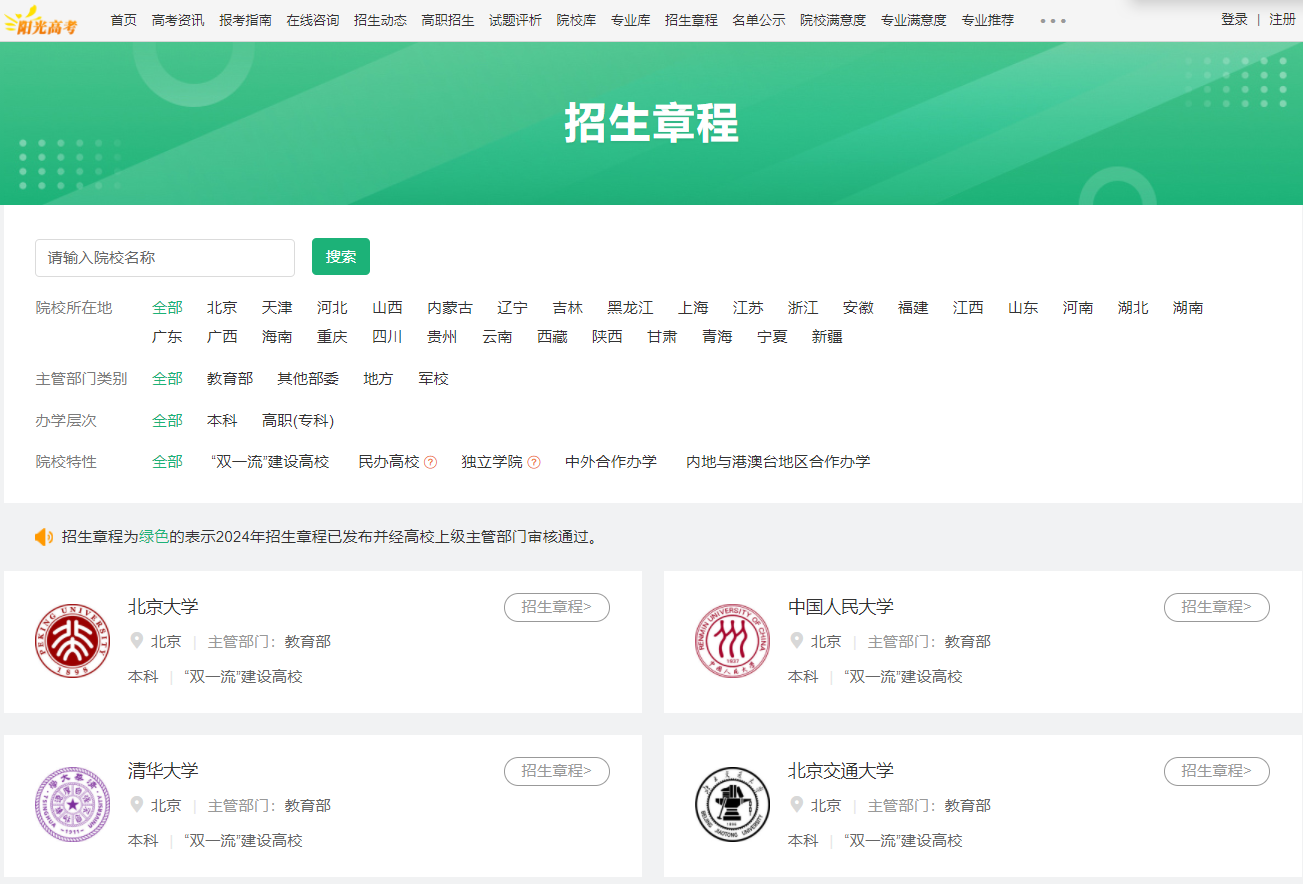Viewport: 1303px width, 884px height.
Task: Filter 办学层次 by 本科
Action: (x=222, y=421)
